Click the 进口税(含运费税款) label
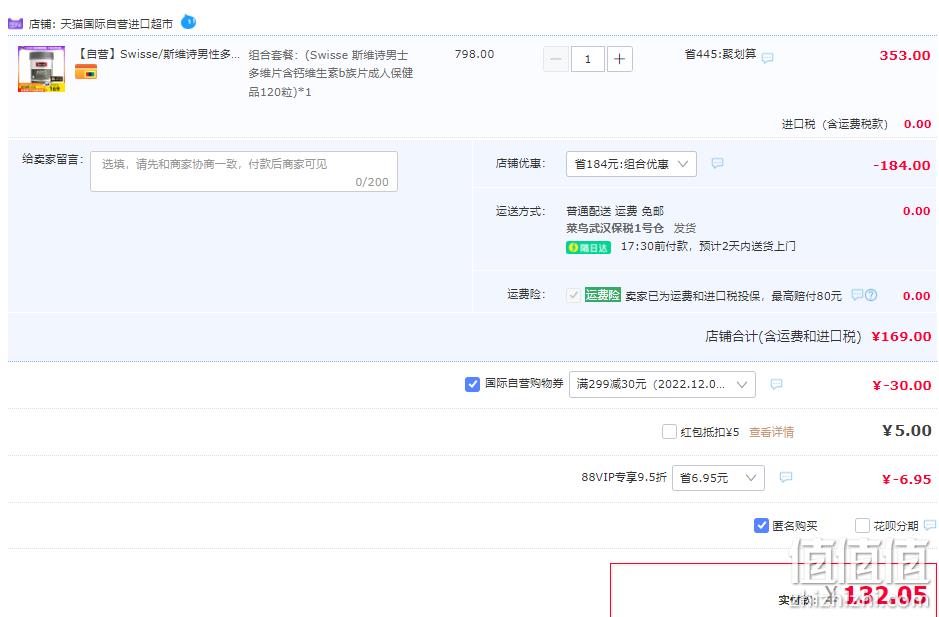 (835, 124)
